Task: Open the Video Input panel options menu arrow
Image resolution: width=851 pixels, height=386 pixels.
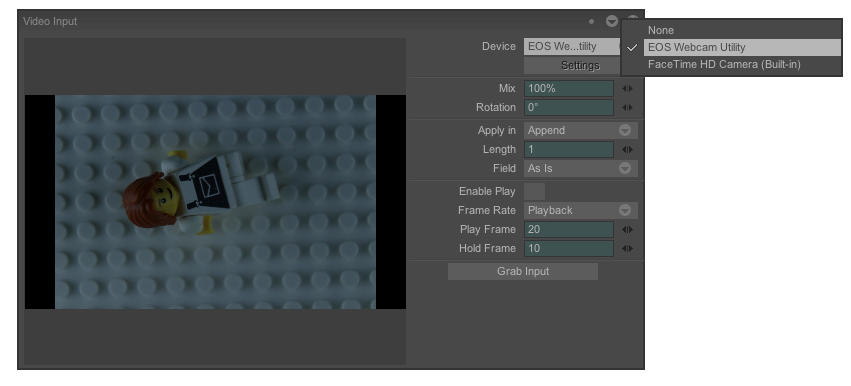Action: [x=612, y=21]
